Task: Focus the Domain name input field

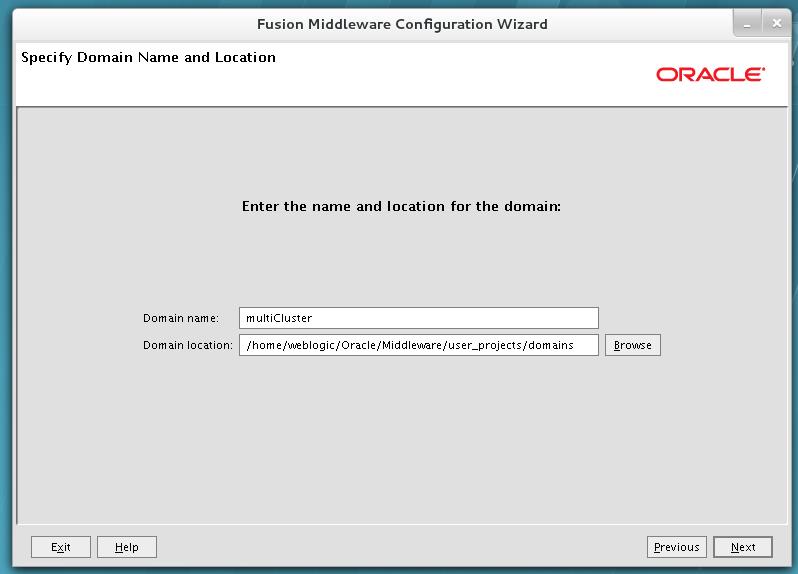Action: (418, 318)
